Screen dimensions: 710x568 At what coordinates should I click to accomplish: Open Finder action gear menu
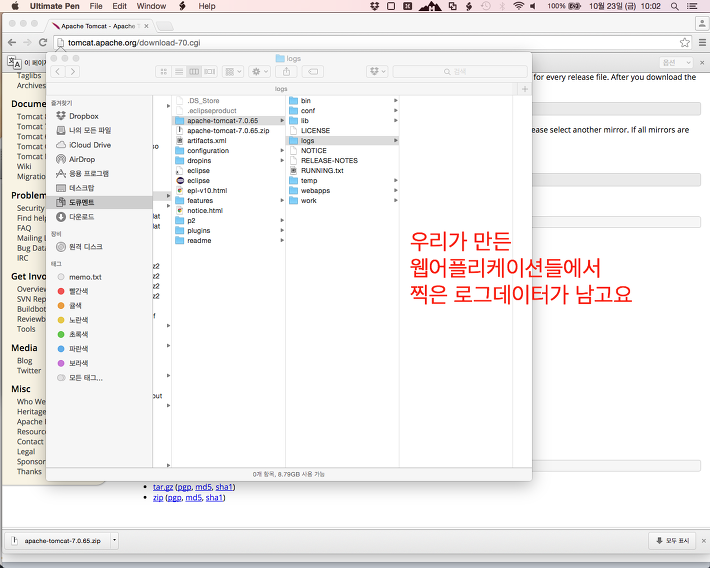pos(259,72)
